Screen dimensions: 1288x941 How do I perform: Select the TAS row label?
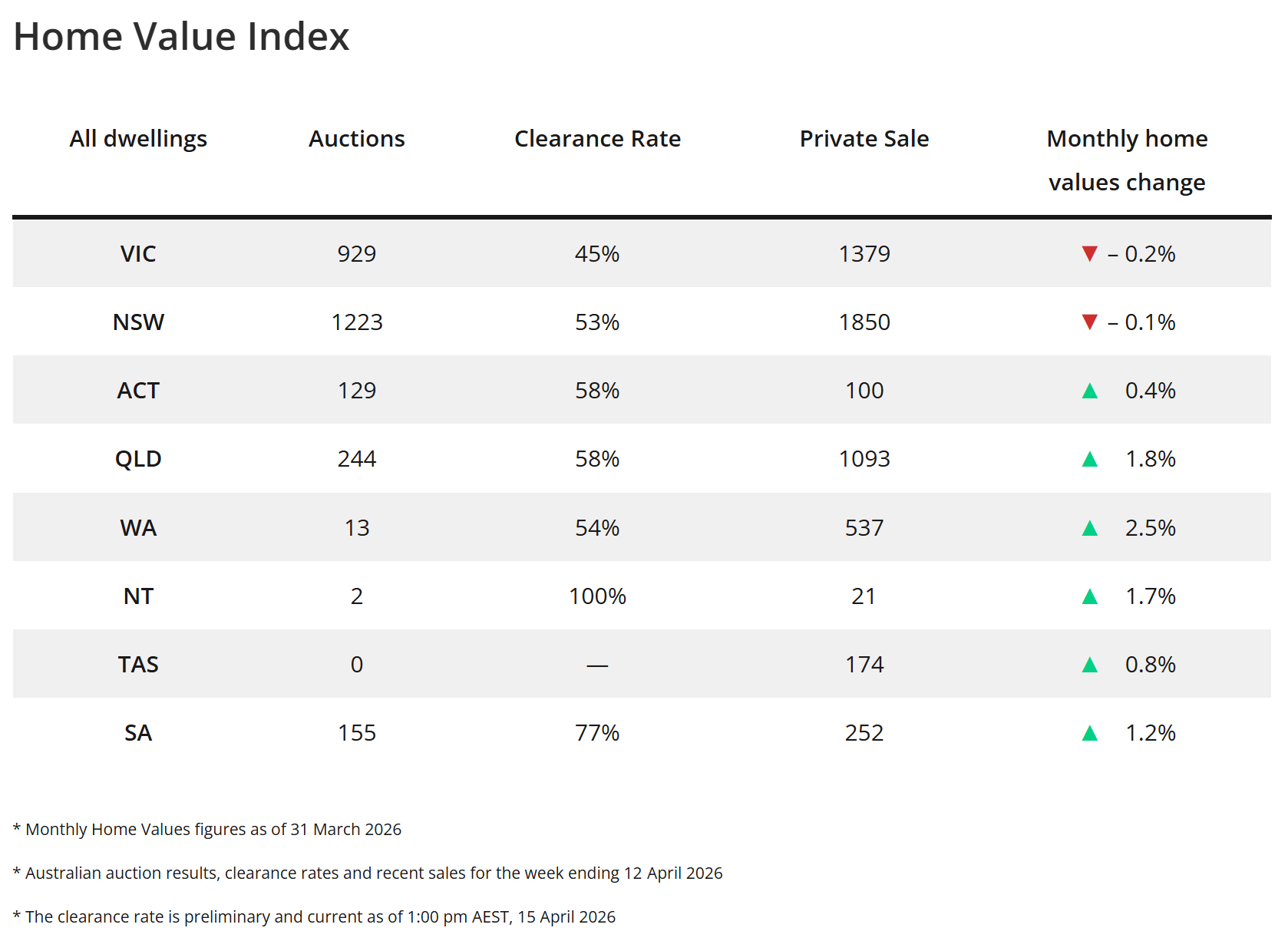point(138,665)
